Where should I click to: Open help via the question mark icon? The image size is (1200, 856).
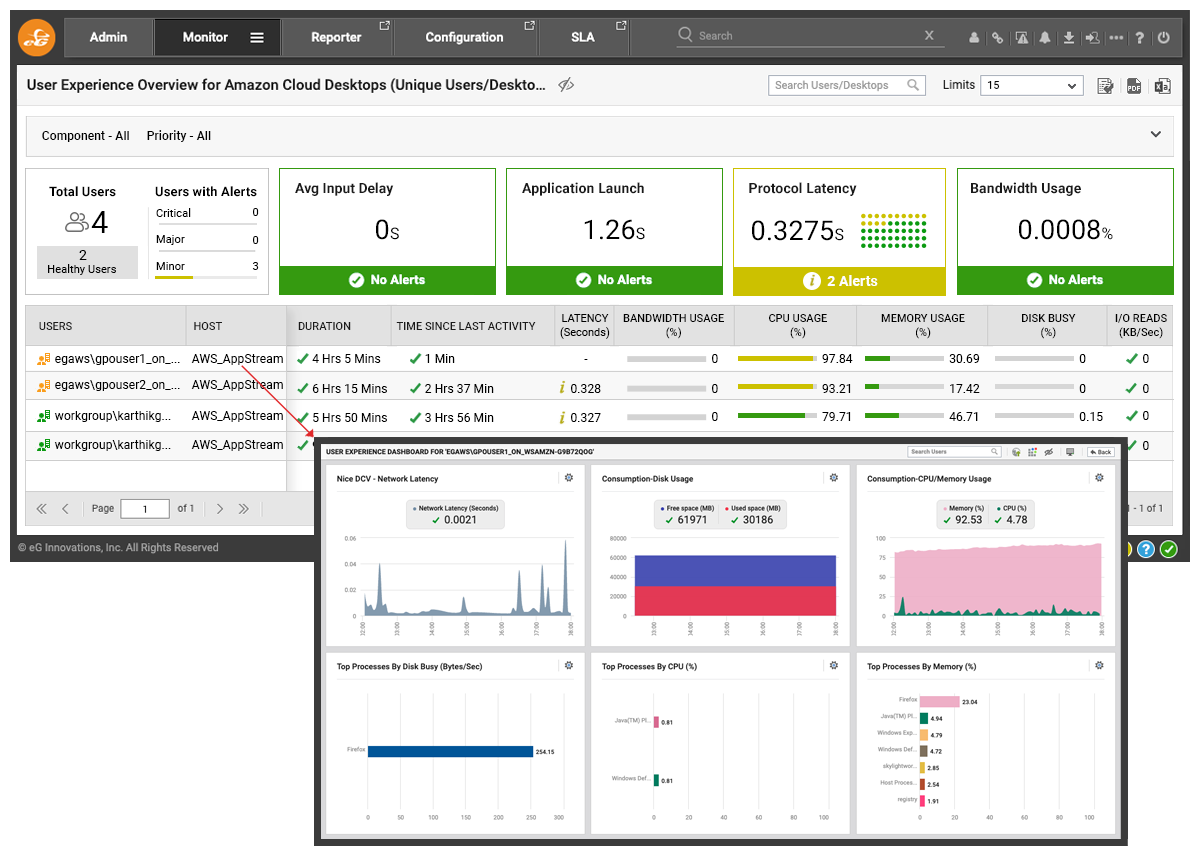click(x=1139, y=38)
